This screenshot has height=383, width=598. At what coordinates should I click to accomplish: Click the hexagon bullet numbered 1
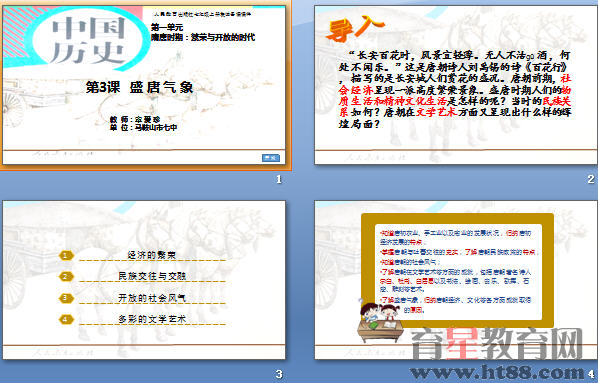[x=66, y=256]
